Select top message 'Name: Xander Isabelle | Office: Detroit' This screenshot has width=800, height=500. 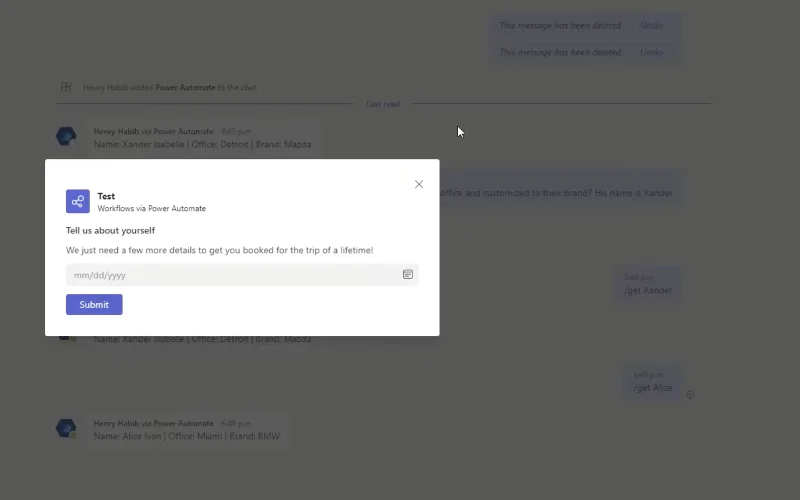(202, 144)
